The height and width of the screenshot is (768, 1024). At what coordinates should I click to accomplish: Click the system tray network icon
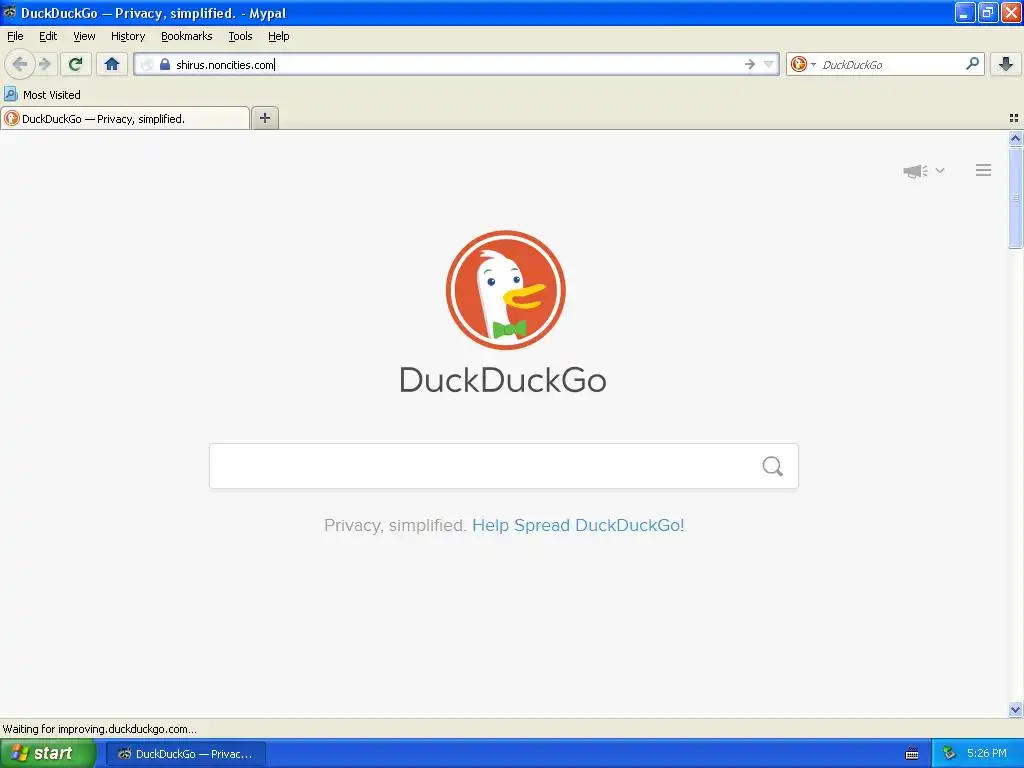pos(949,754)
